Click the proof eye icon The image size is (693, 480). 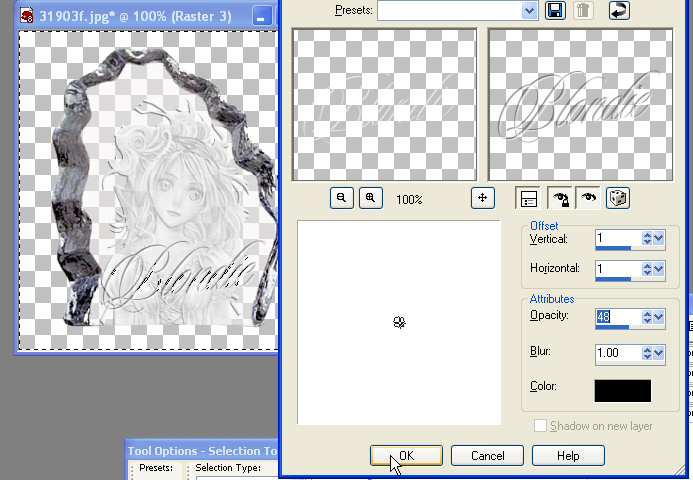click(588, 198)
